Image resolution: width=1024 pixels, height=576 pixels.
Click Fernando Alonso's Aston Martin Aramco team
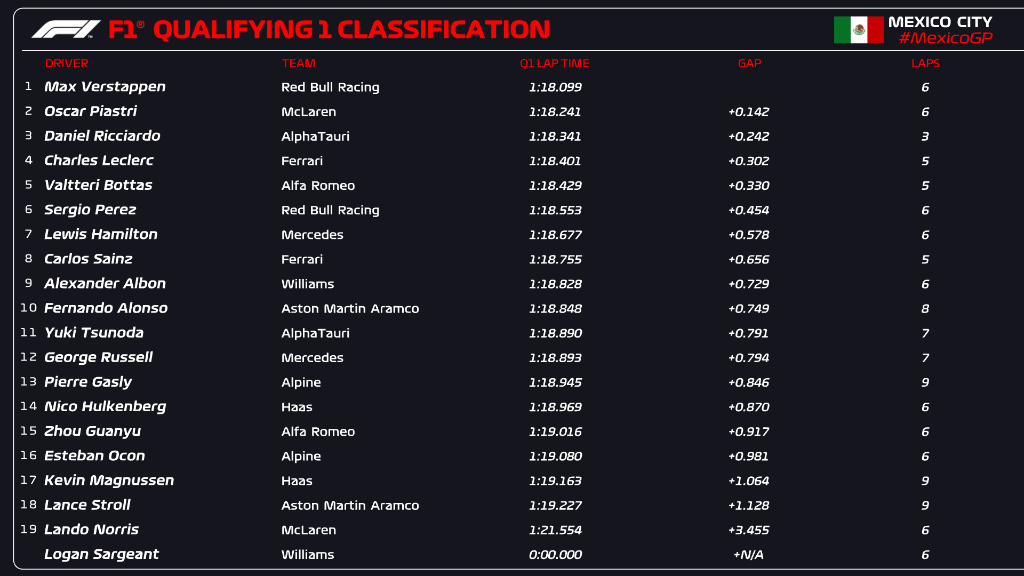pyautogui.click(x=350, y=308)
